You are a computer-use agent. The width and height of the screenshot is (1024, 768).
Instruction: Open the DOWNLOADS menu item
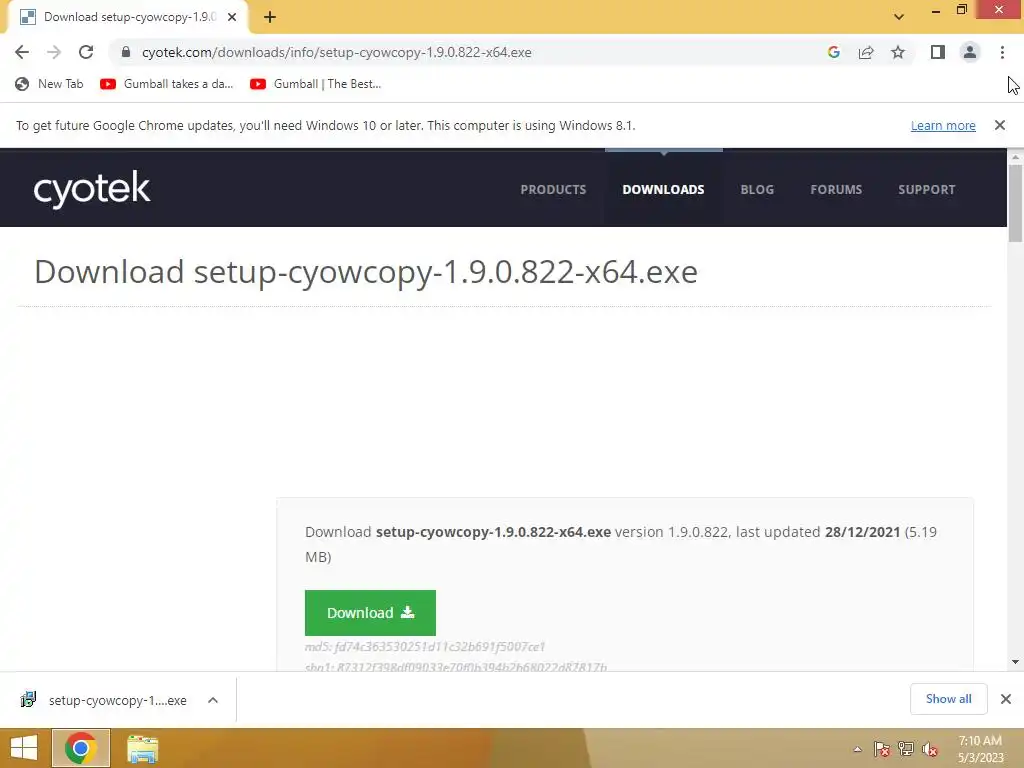(x=663, y=189)
